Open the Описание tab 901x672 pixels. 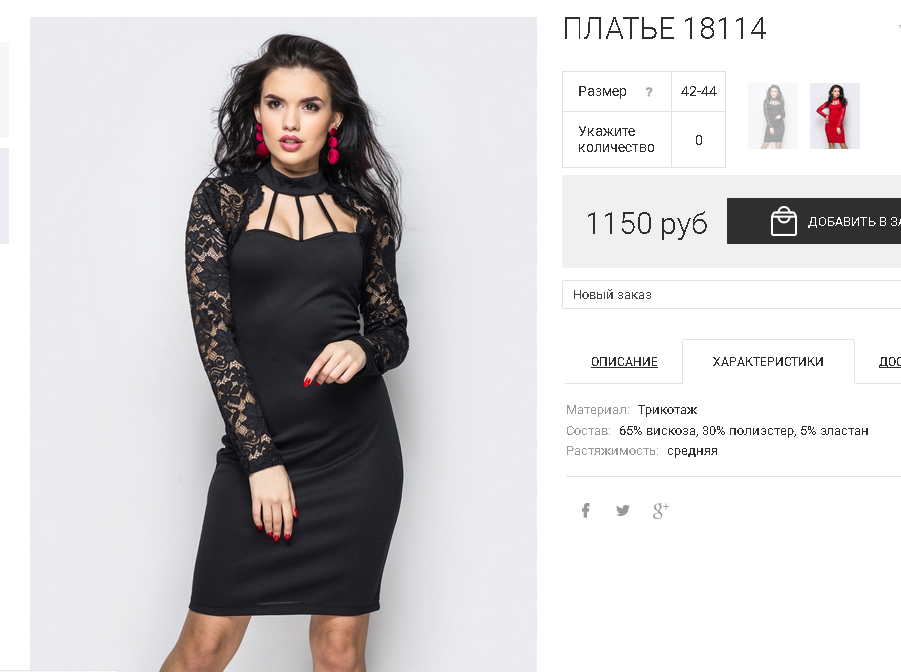pyautogui.click(x=624, y=362)
